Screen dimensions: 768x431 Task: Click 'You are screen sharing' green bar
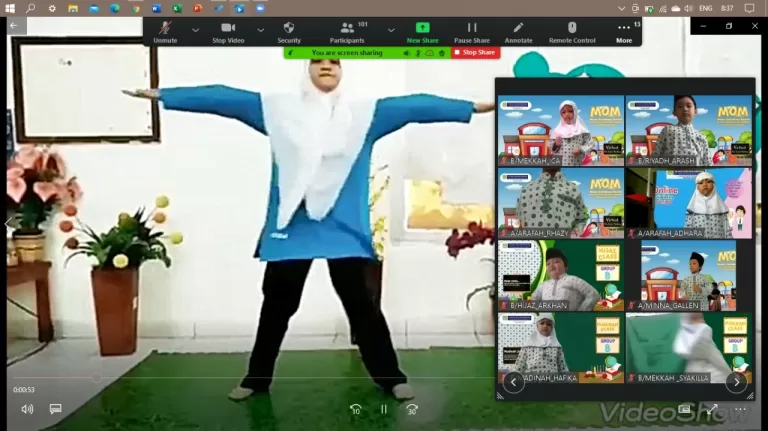tap(347, 52)
